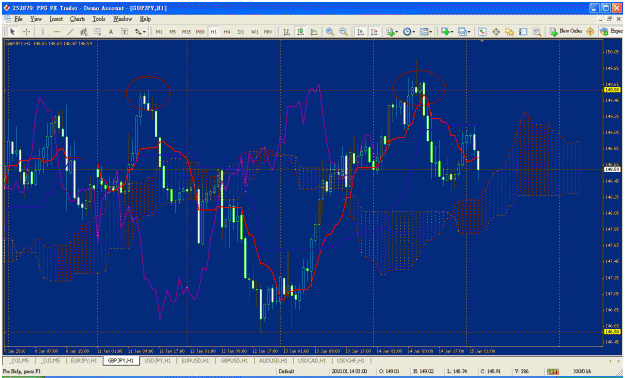Open the indicators list dropdown
The image size is (625, 378).
click(392, 32)
